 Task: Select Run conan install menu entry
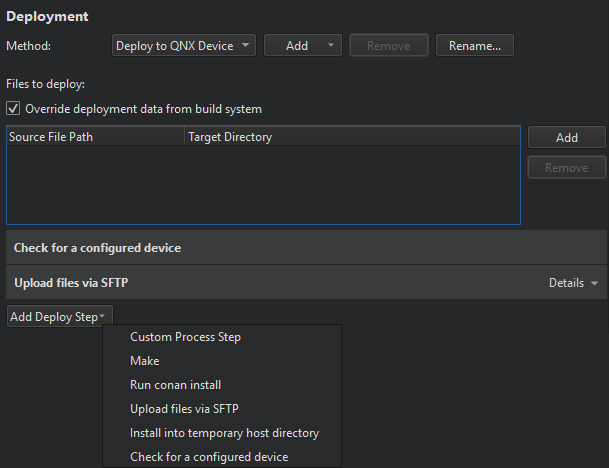(175, 385)
